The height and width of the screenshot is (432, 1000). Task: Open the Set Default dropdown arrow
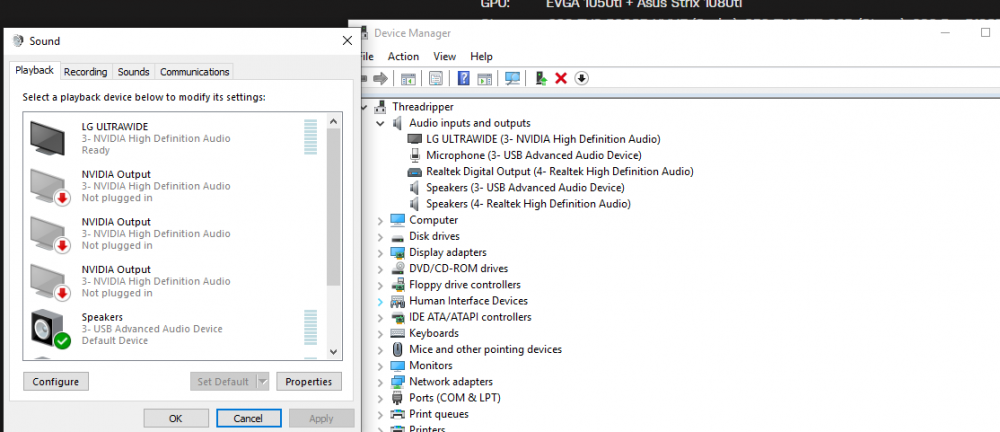coord(263,382)
